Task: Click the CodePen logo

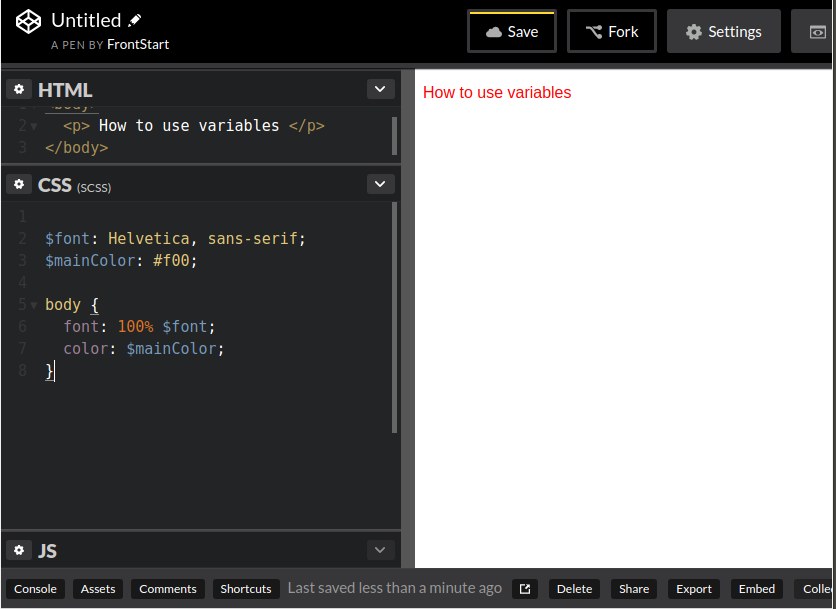Action: point(27,20)
